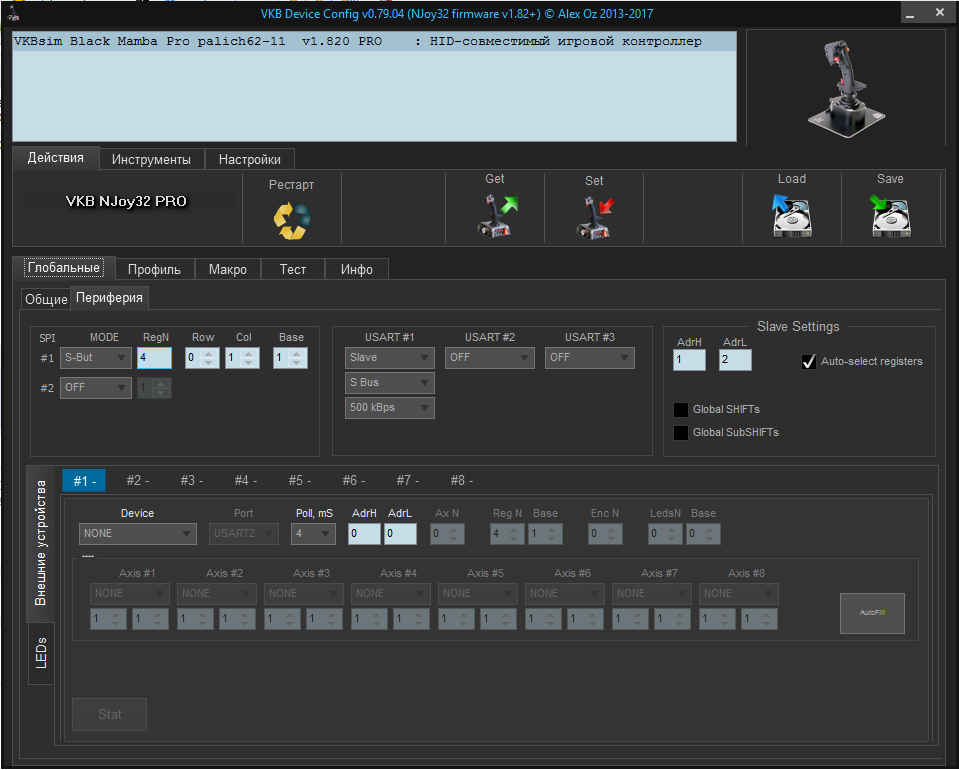The width and height of the screenshot is (959, 770).
Task: Click the RegN input field
Action: tap(155, 358)
